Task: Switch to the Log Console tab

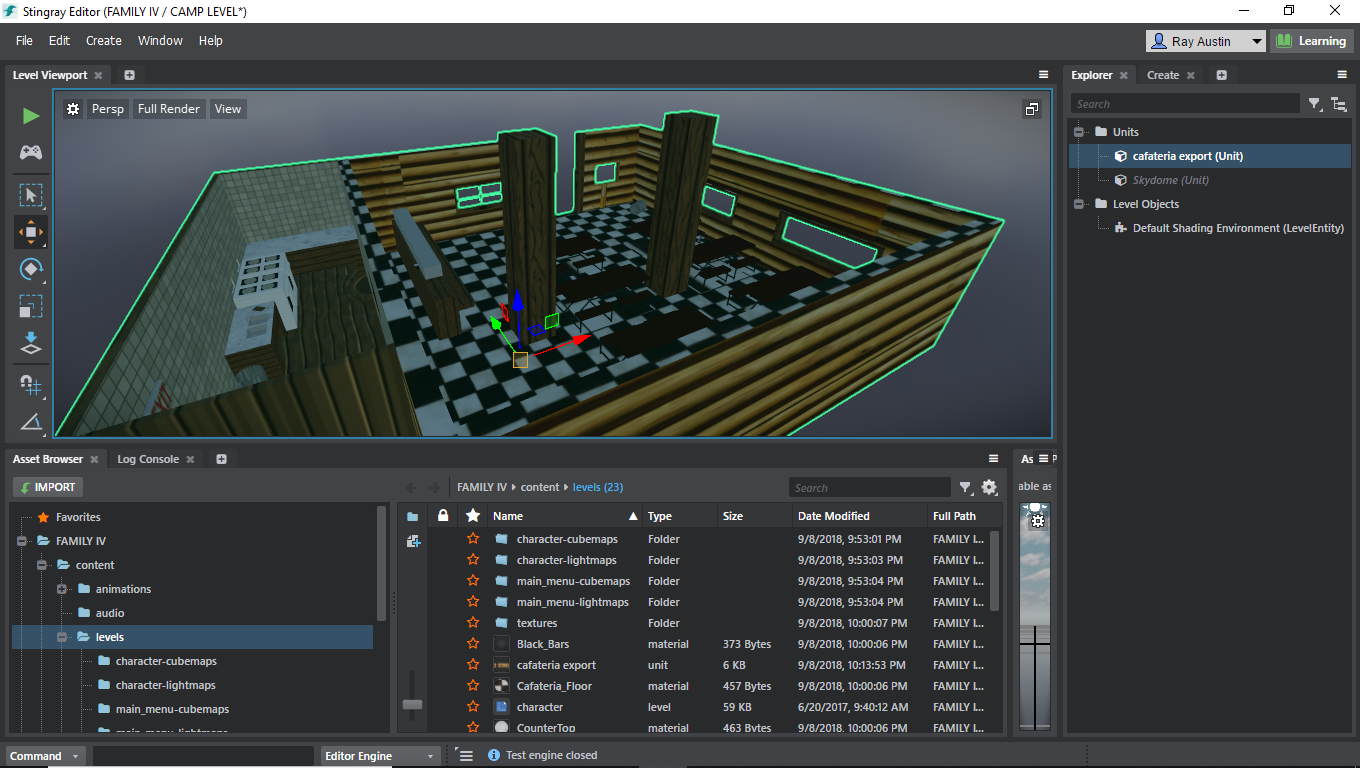Action: 146,458
